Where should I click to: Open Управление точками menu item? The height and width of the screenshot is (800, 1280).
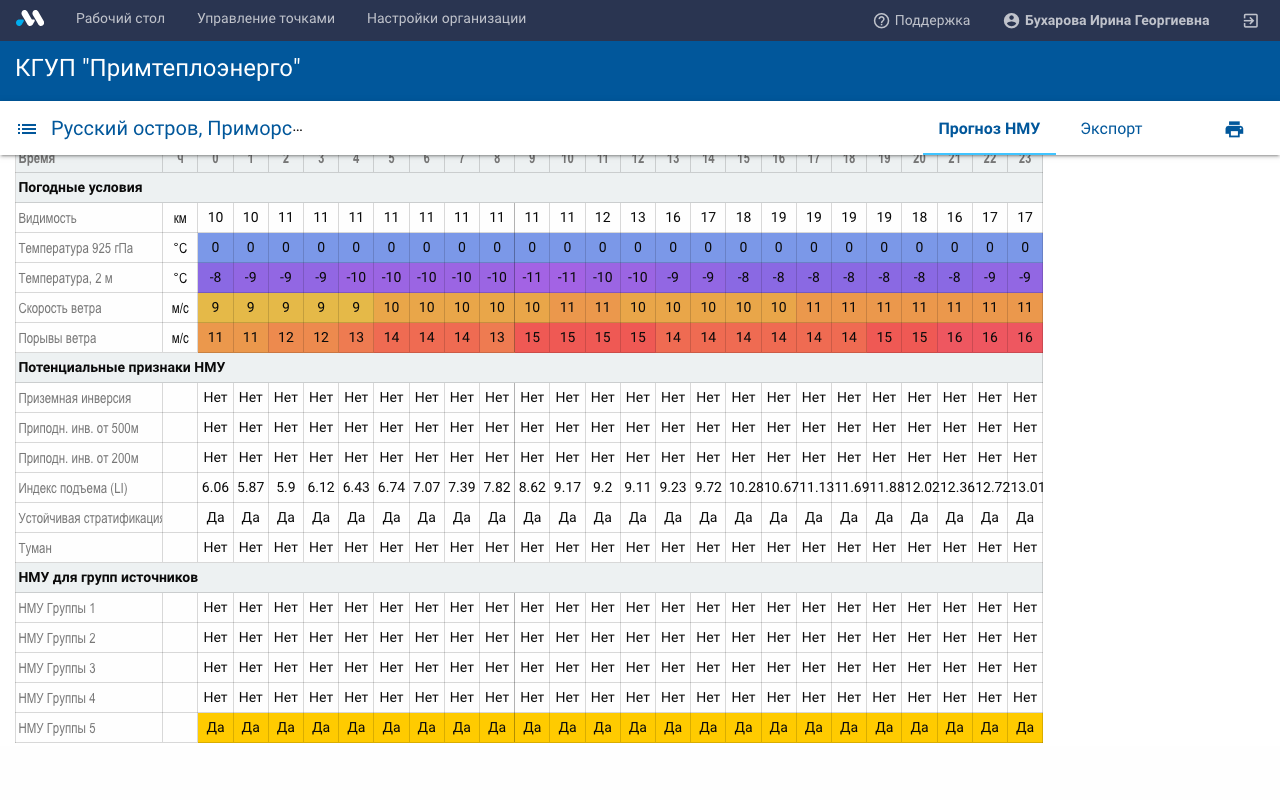click(266, 19)
